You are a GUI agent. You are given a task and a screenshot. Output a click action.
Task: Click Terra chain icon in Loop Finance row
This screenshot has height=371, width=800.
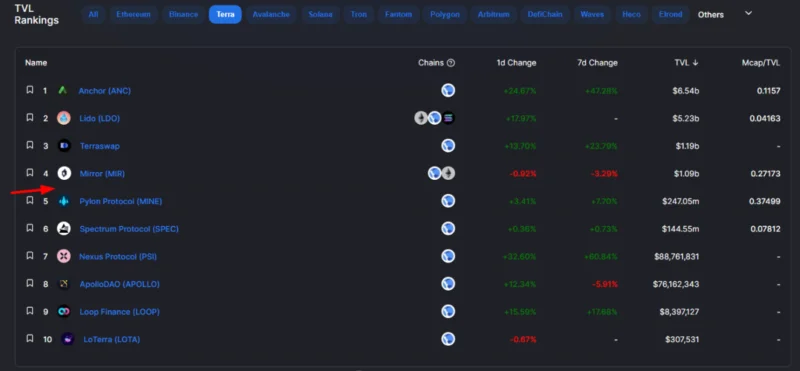(448, 311)
